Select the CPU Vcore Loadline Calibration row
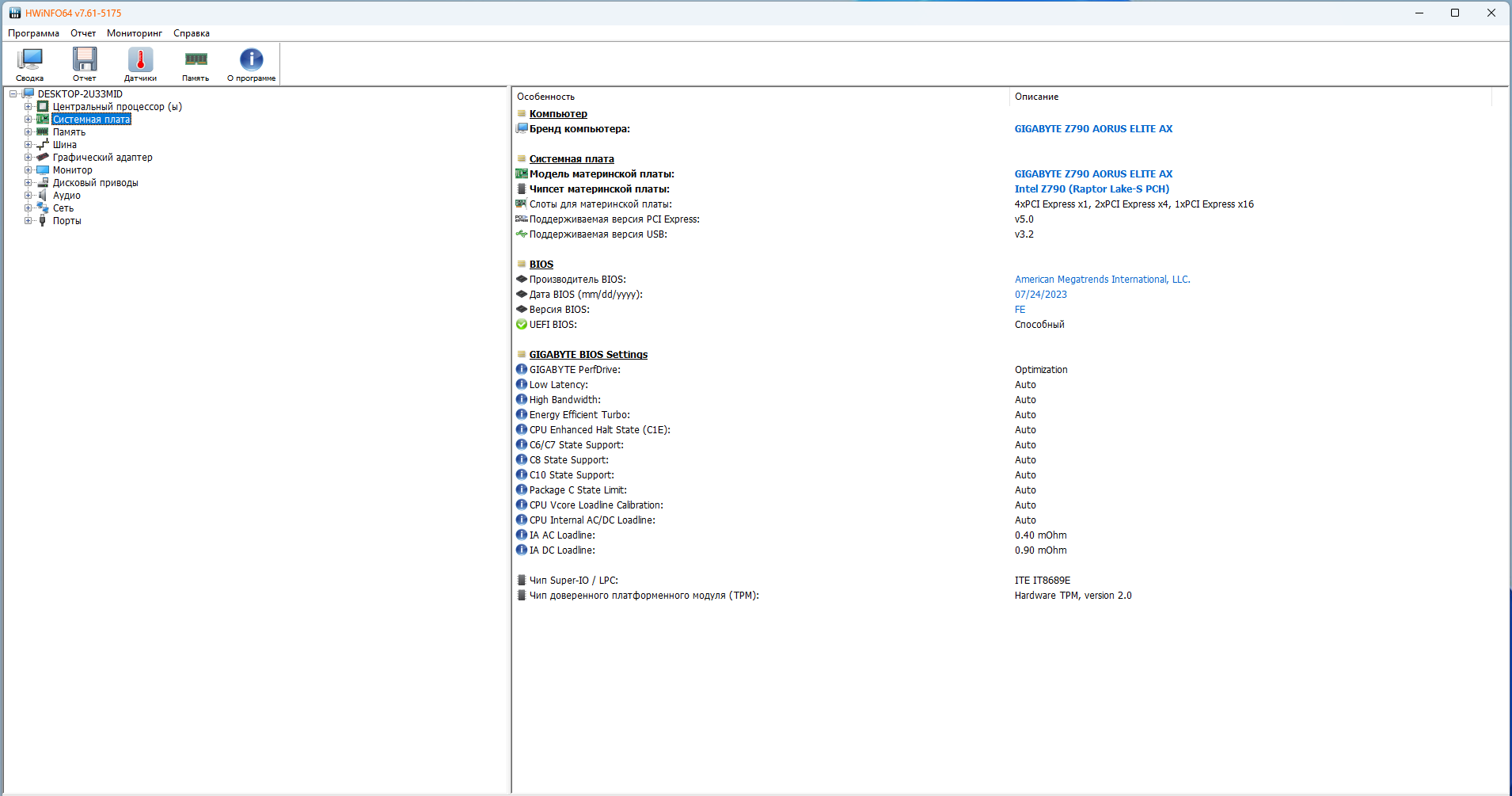Screen dimensions: 1512x796 596,505
